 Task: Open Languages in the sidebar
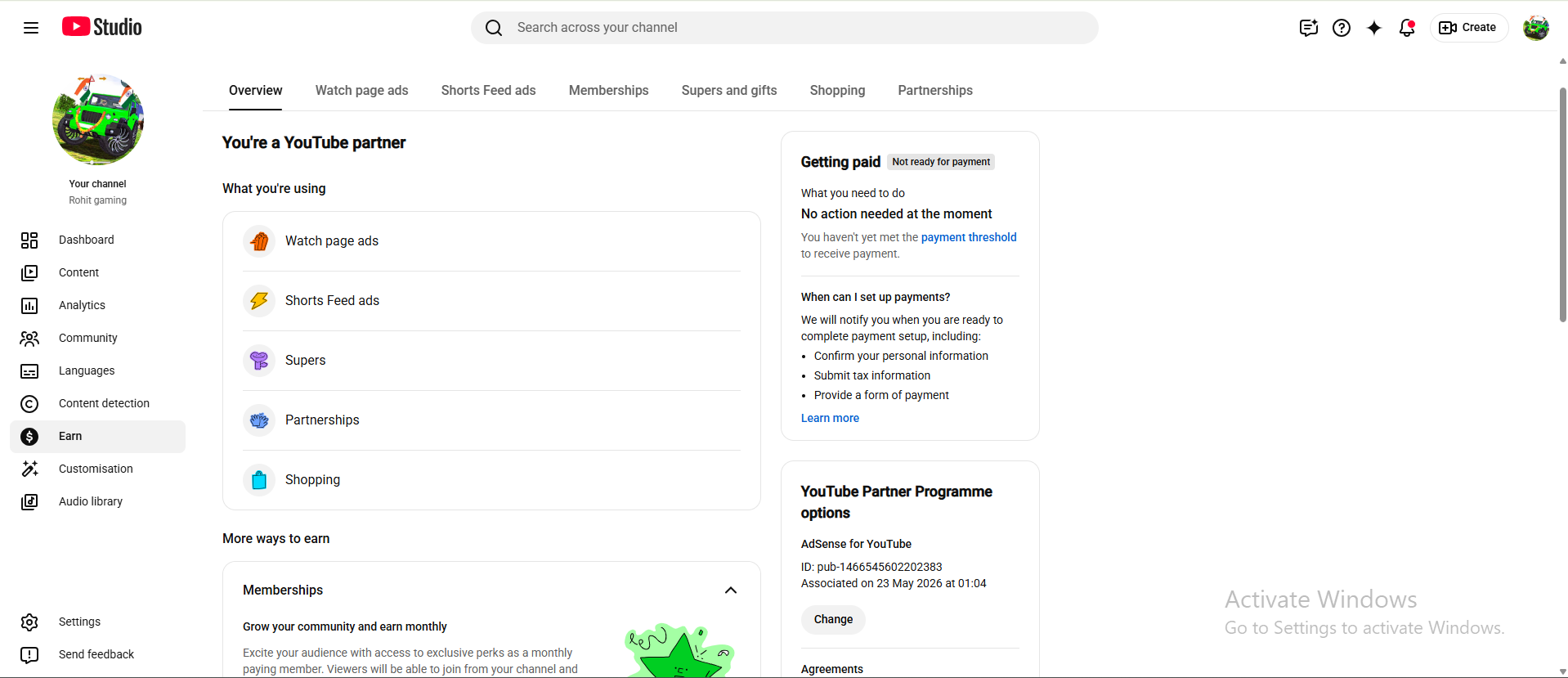point(97,370)
